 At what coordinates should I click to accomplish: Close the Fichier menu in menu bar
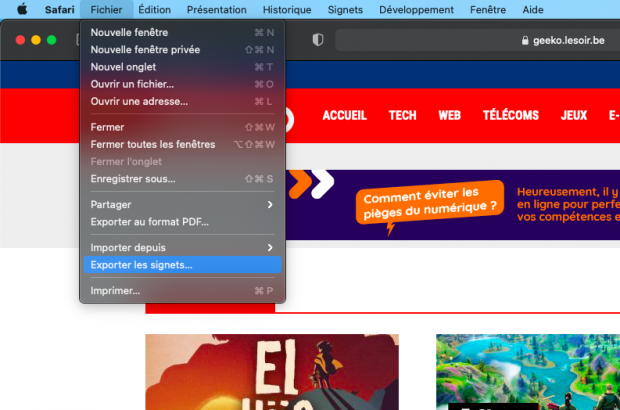[106, 9]
